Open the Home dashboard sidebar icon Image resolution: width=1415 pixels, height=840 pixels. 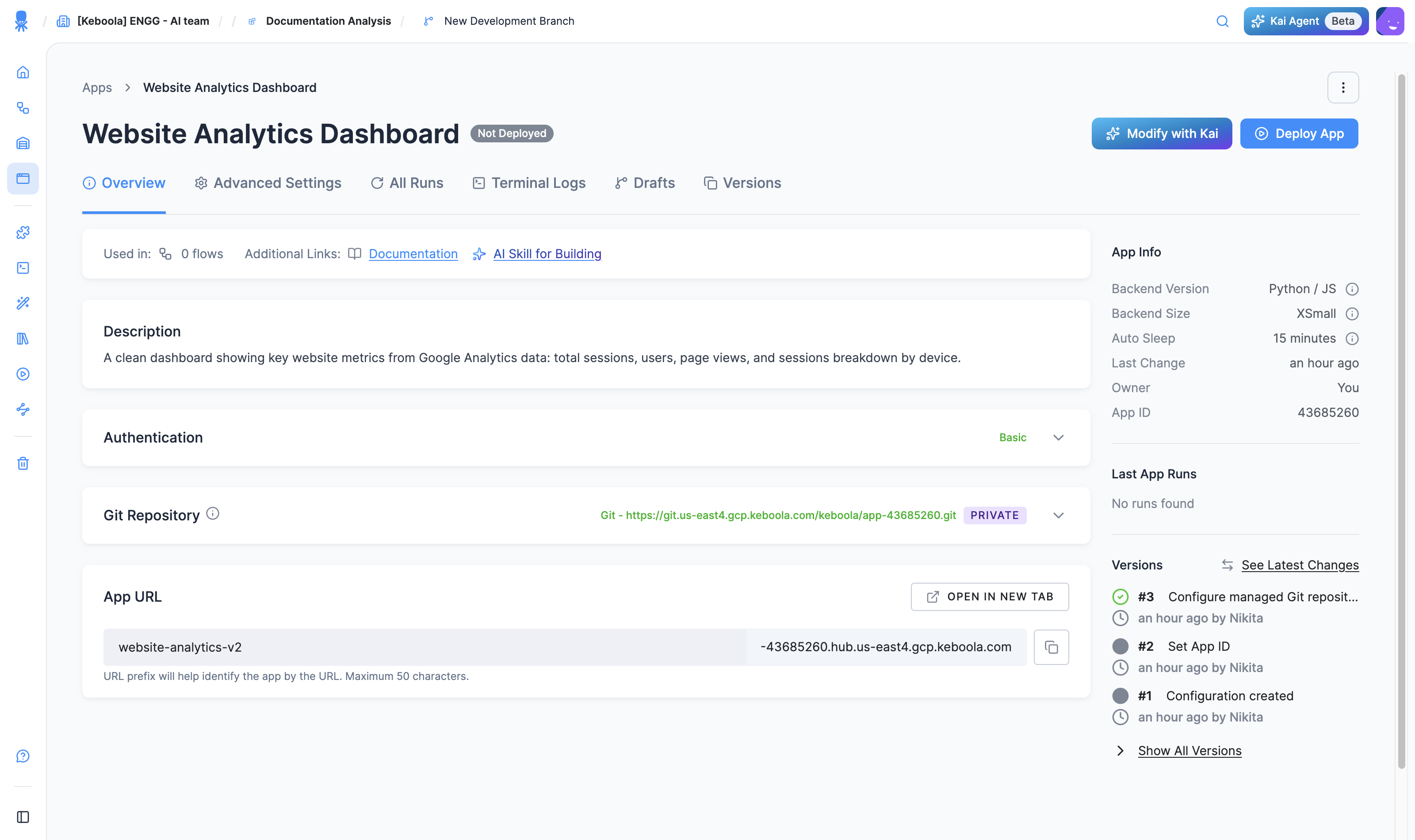(23, 73)
